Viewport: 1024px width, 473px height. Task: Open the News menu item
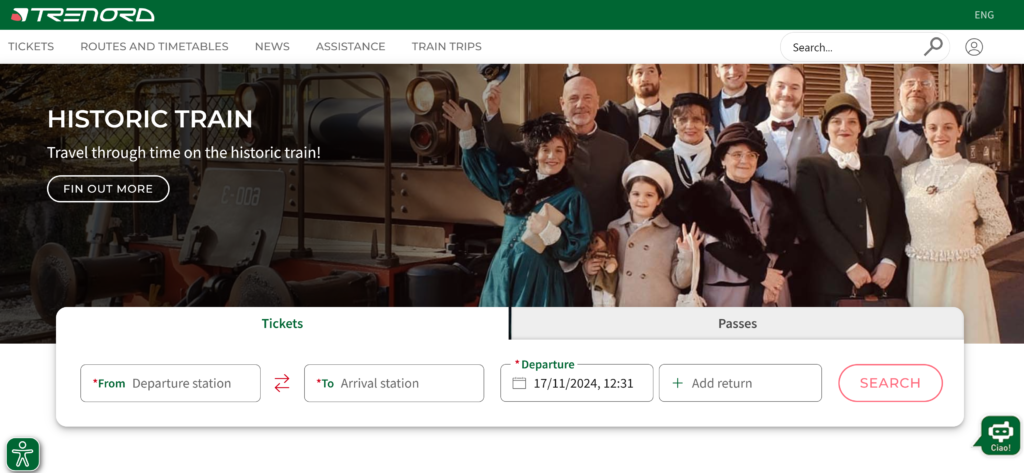[x=272, y=46]
